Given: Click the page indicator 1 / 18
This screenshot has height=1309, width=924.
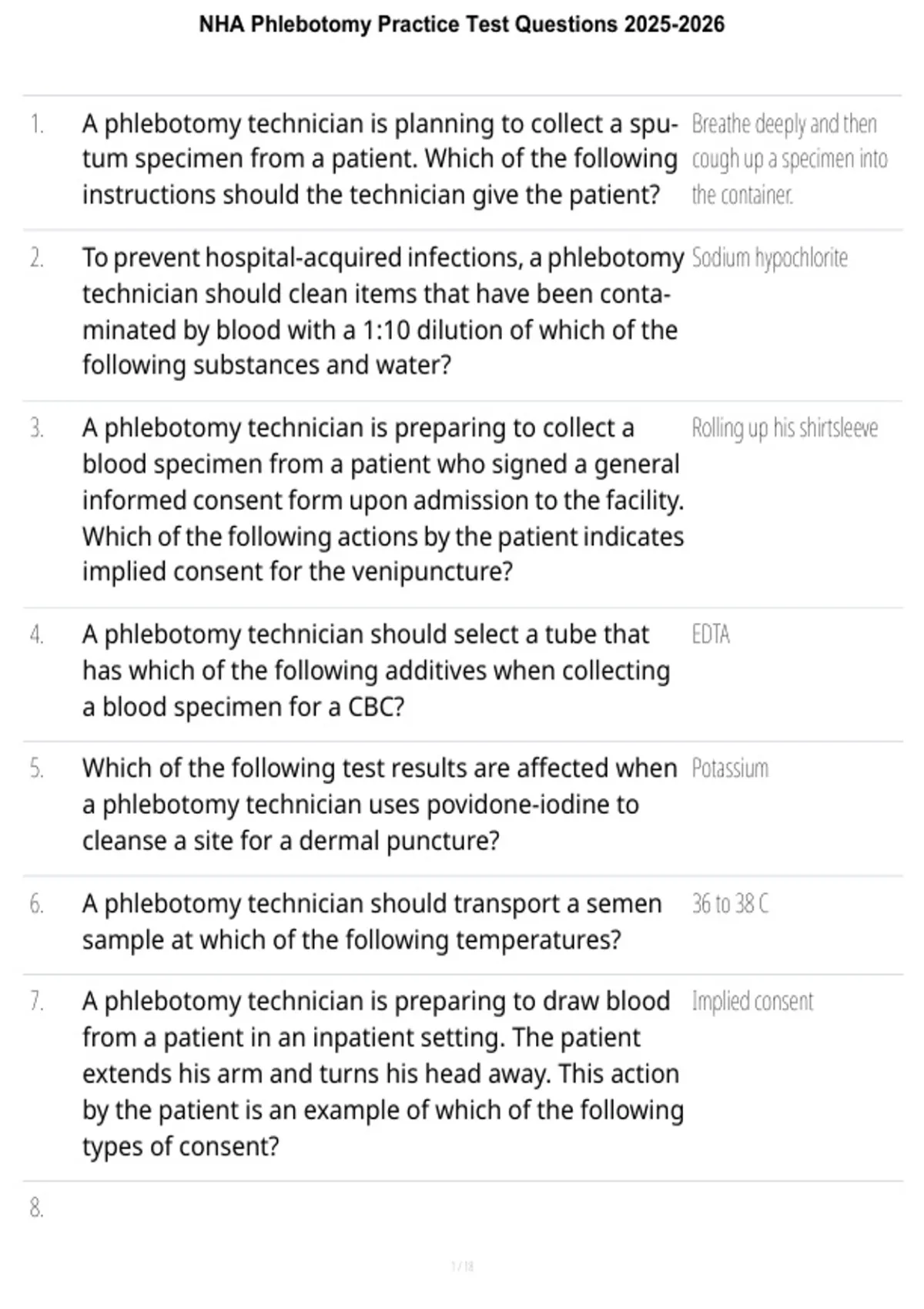Looking at the screenshot, I should point(462,1266).
